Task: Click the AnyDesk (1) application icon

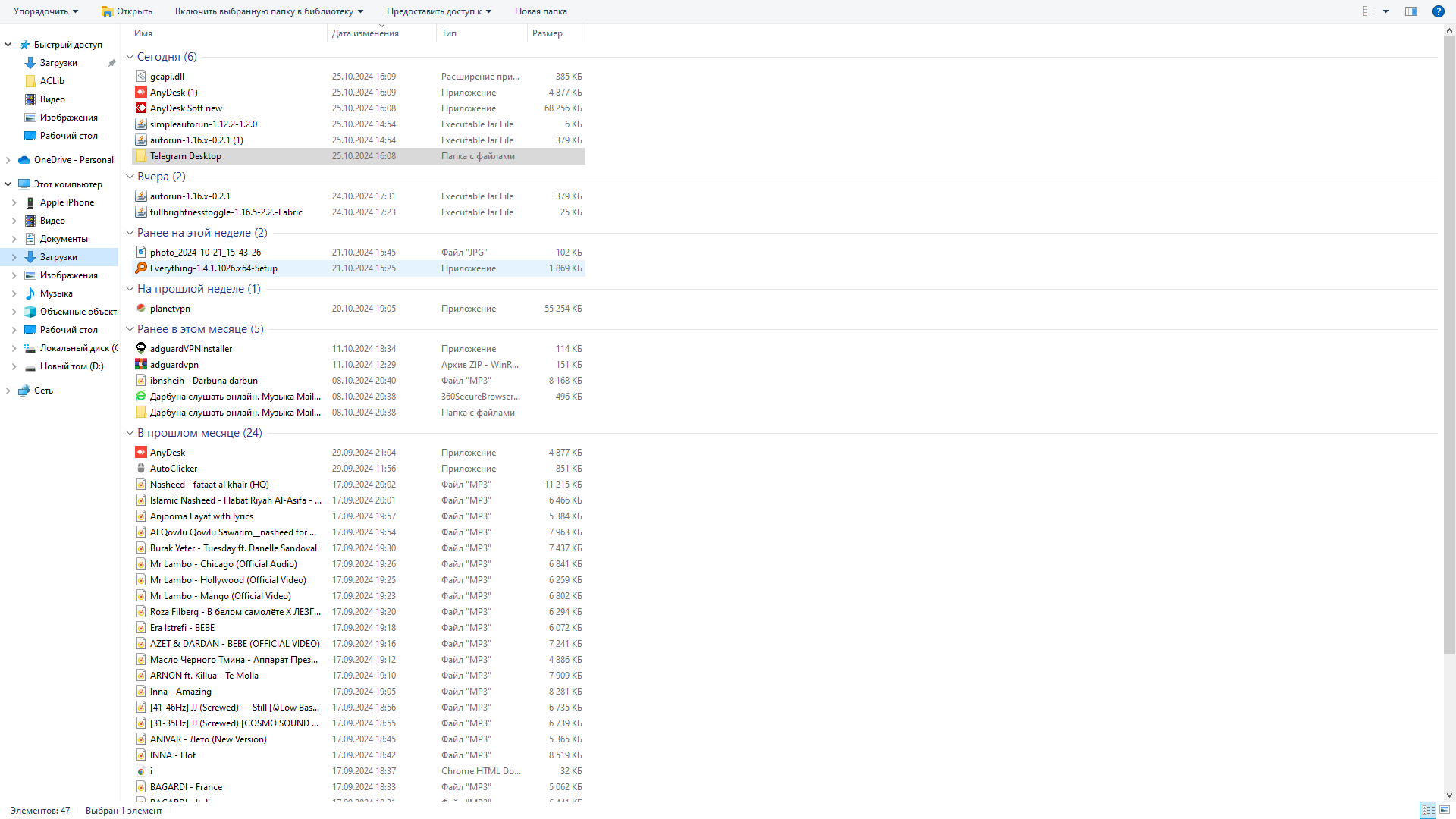Action: (x=141, y=93)
